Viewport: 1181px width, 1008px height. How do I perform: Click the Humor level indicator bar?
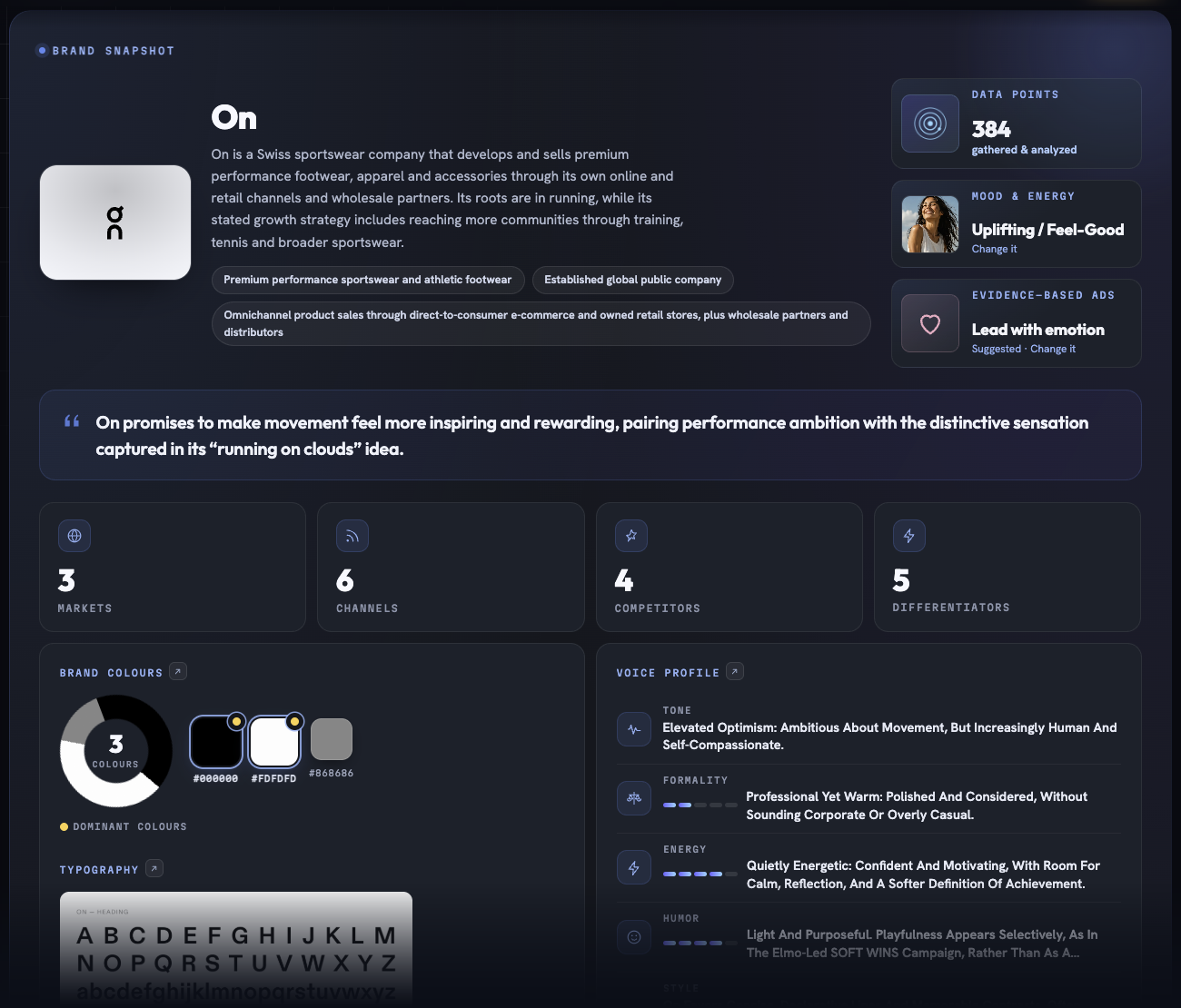(700, 943)
